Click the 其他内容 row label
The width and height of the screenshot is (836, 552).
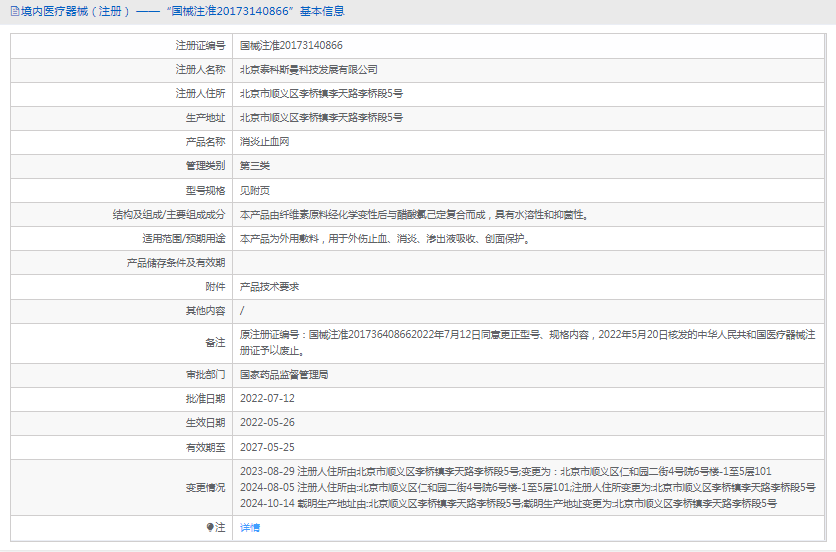click(205, 310)
